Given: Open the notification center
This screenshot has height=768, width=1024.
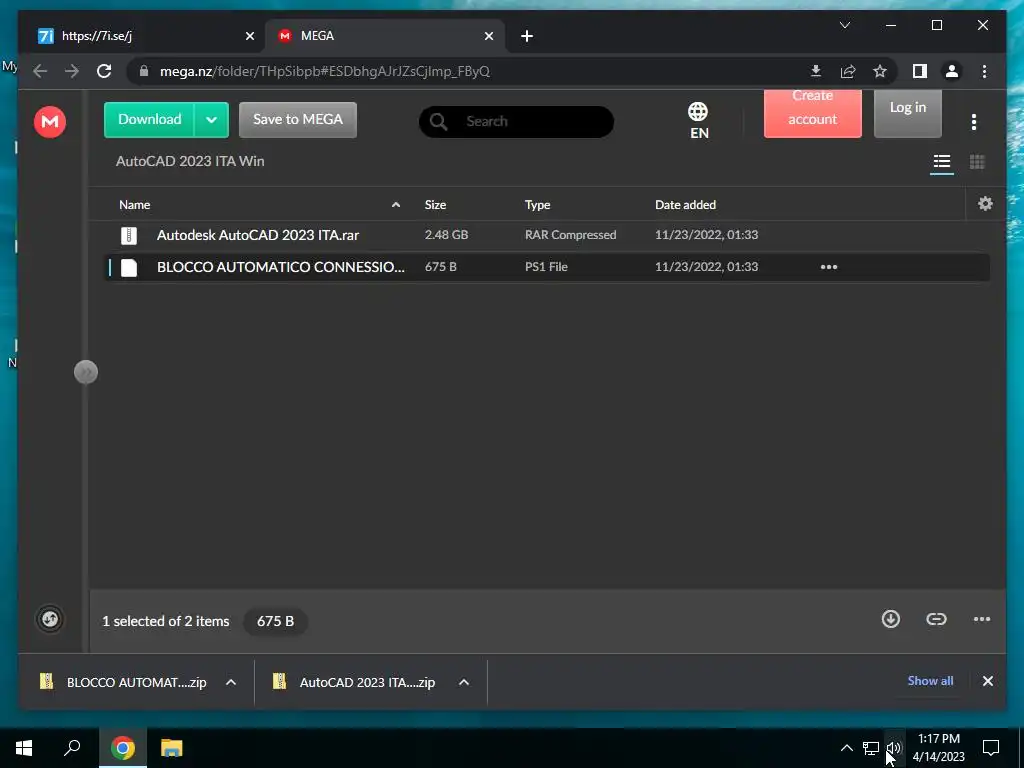Looking at the screenshot, I should point(991,748).
